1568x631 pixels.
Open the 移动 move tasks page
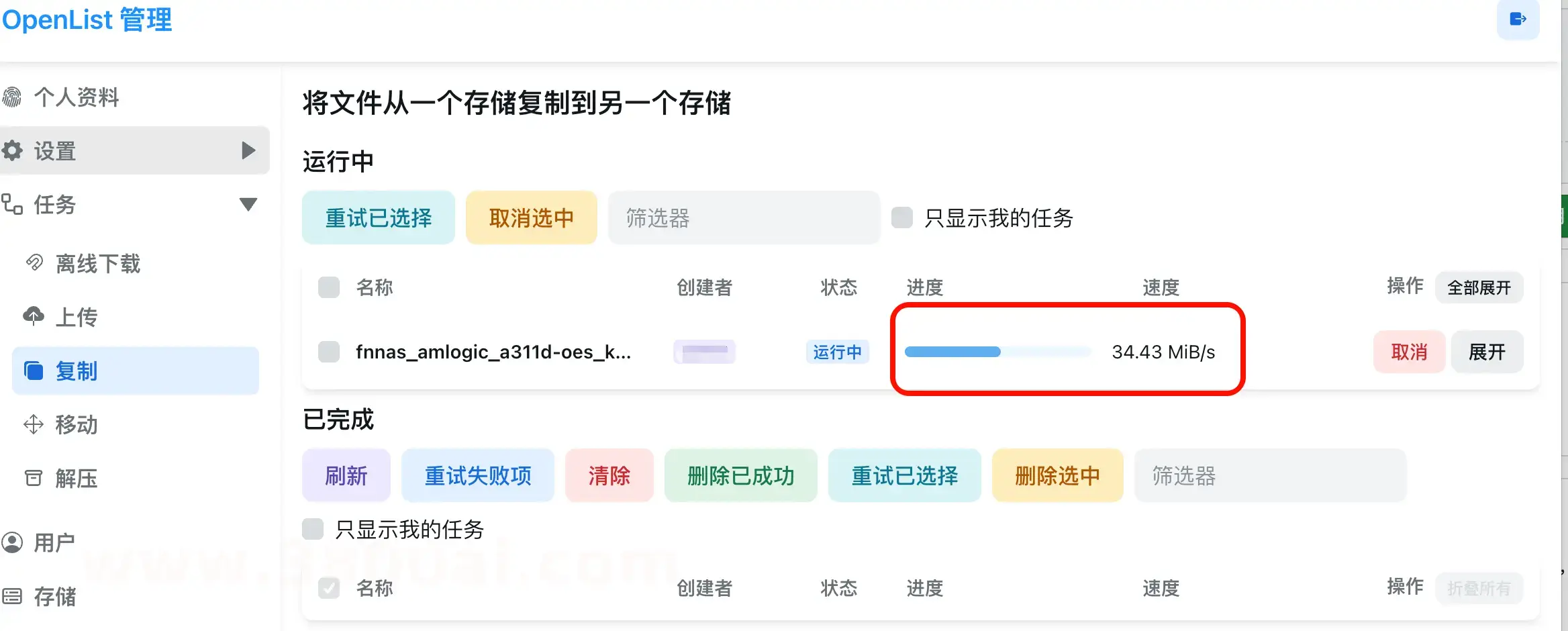coord(77,424)
